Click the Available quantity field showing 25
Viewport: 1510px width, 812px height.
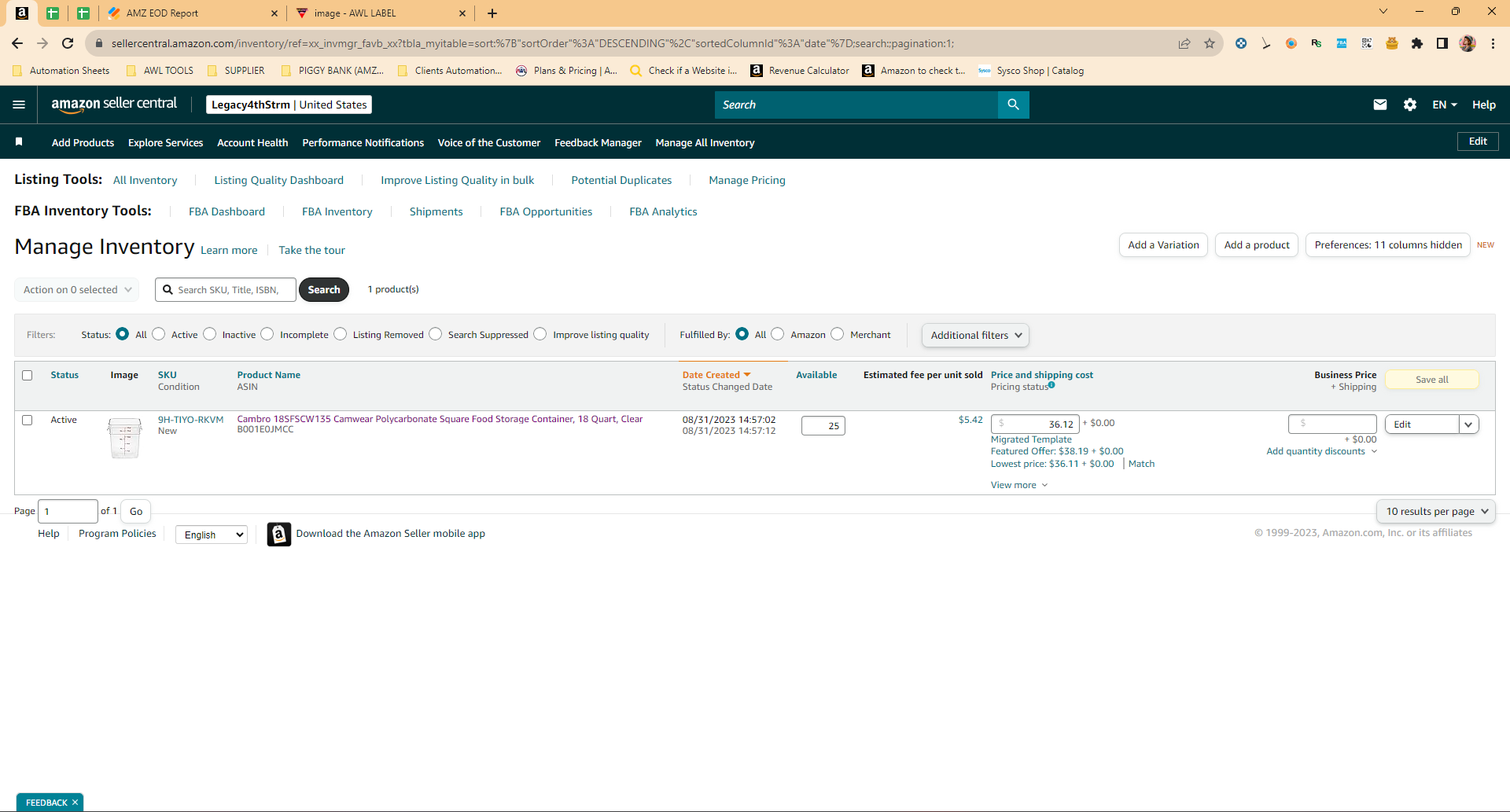(823, 425)
